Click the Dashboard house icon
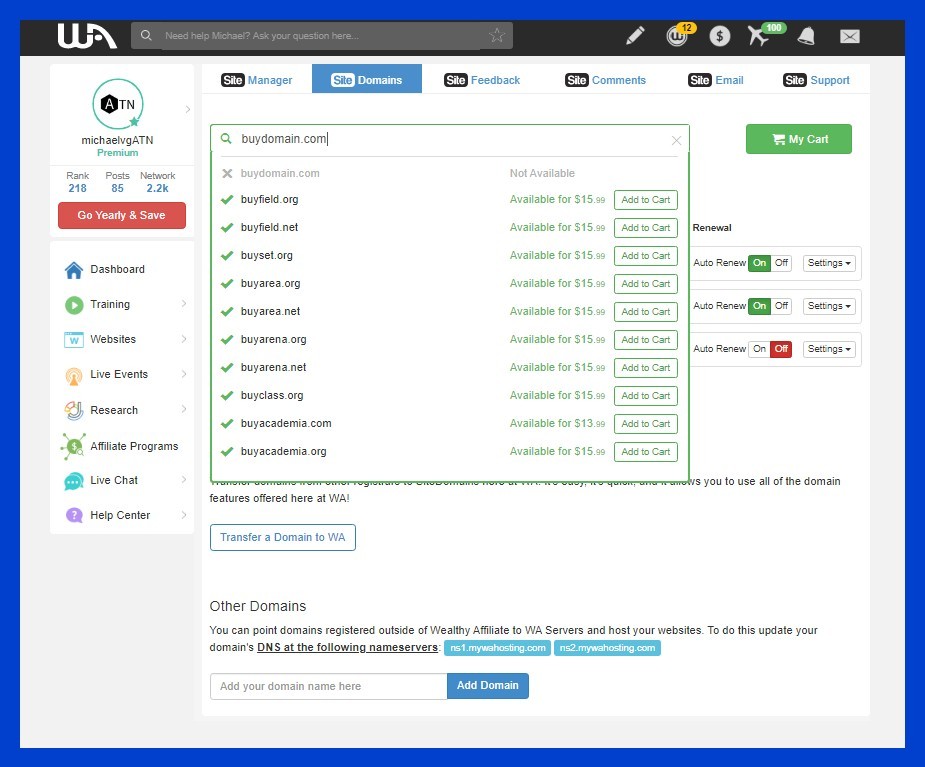This screenshot has height=767, width=925. (74, 270)
